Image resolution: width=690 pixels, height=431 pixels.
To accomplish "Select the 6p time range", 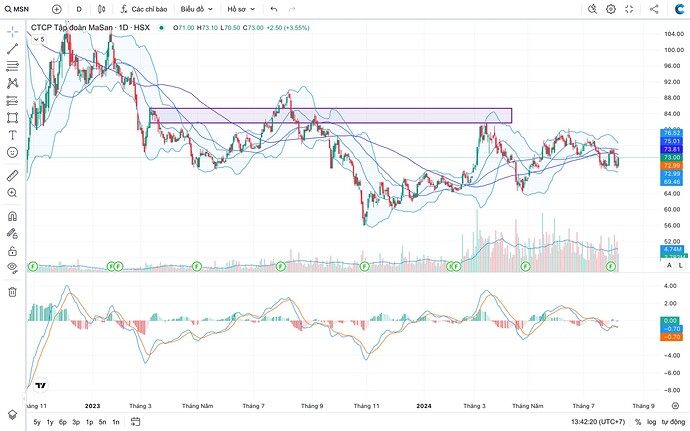I will (x=63, y=422).
